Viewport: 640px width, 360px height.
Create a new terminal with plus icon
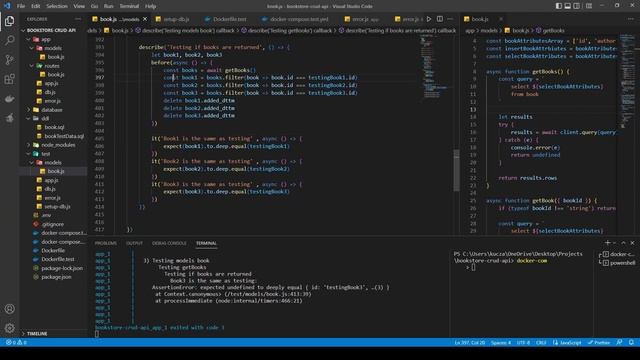[607, 243]
